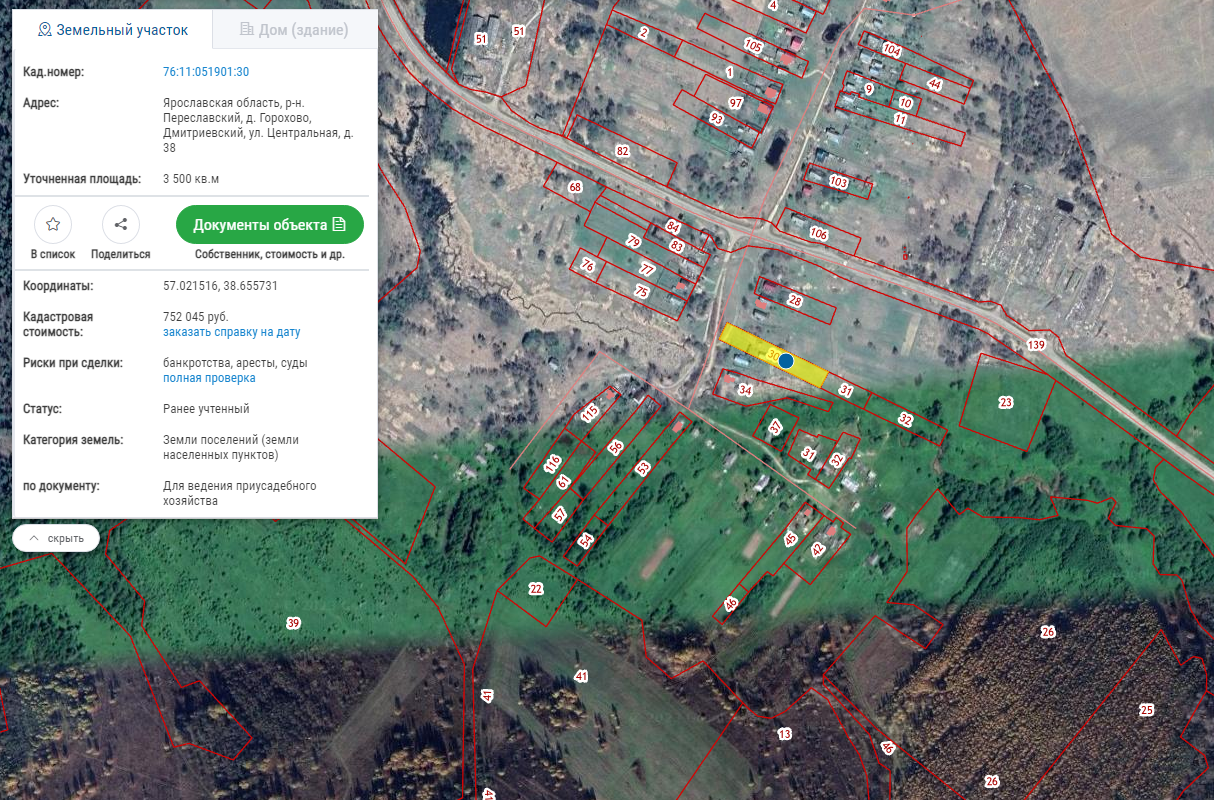This screenshot has width=1214, height=800.
Task: Collapse the panel with 'скрыть' chevron
Action: [34, 538]
